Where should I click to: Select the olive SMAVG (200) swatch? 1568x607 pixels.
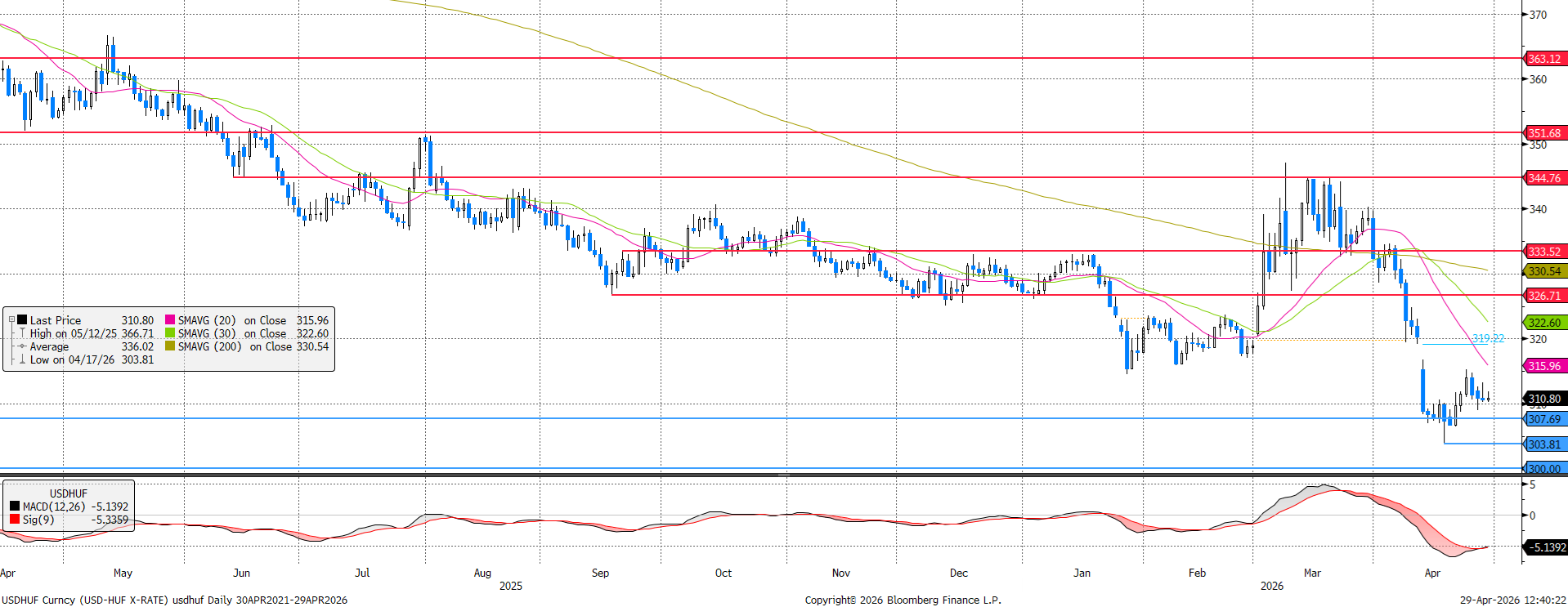[170, 346]
